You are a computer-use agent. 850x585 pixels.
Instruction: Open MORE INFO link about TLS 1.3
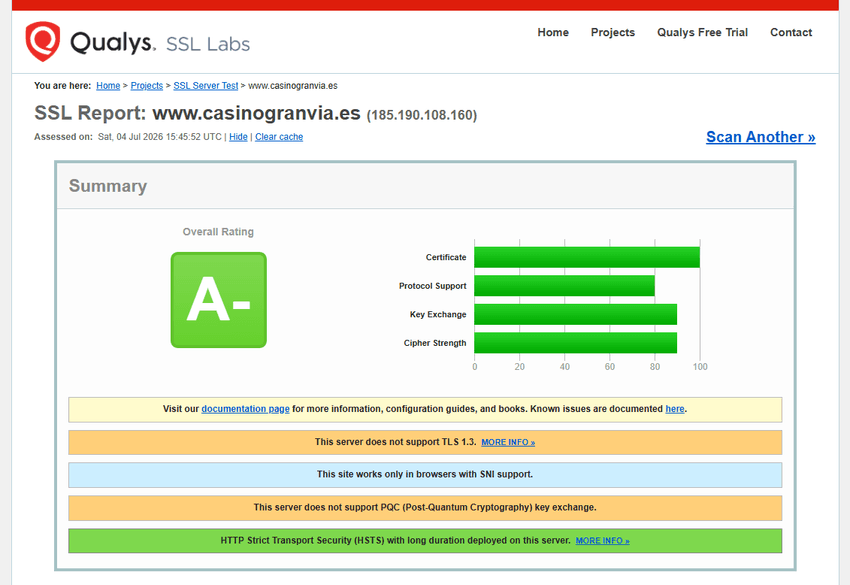coord(508,442)
